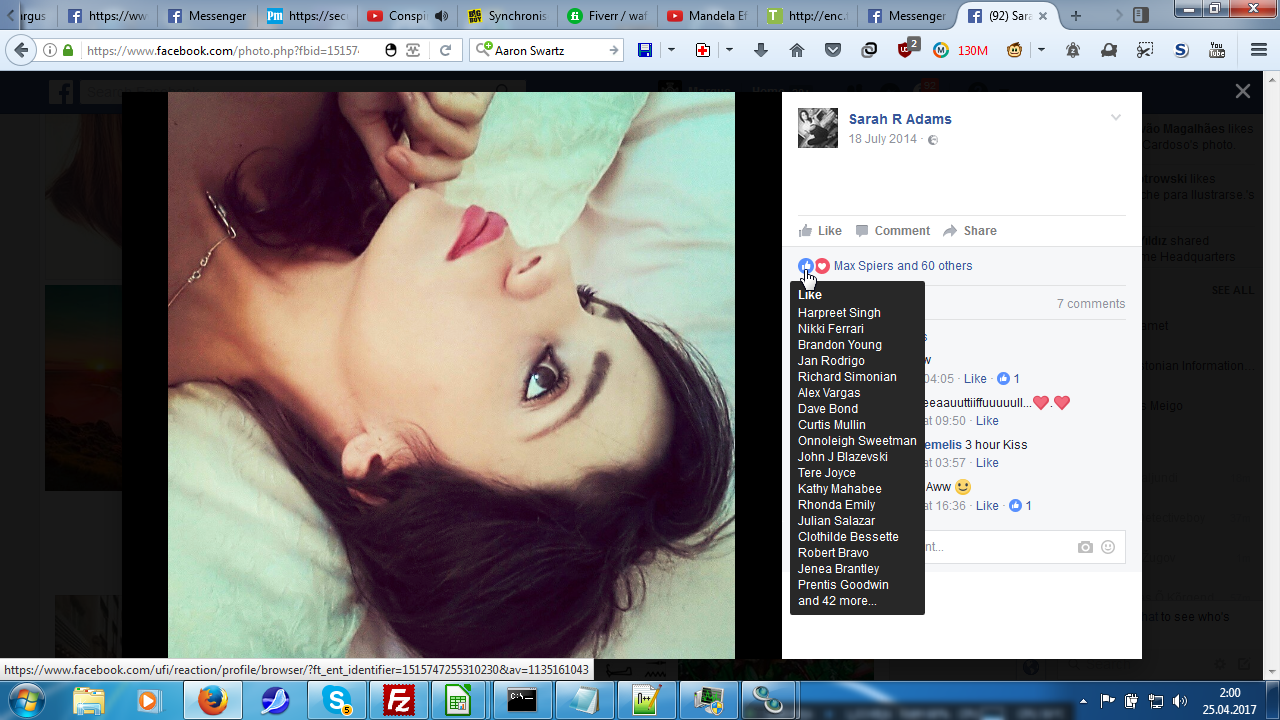Open the emoji picker in comment box

point(1108,547)
